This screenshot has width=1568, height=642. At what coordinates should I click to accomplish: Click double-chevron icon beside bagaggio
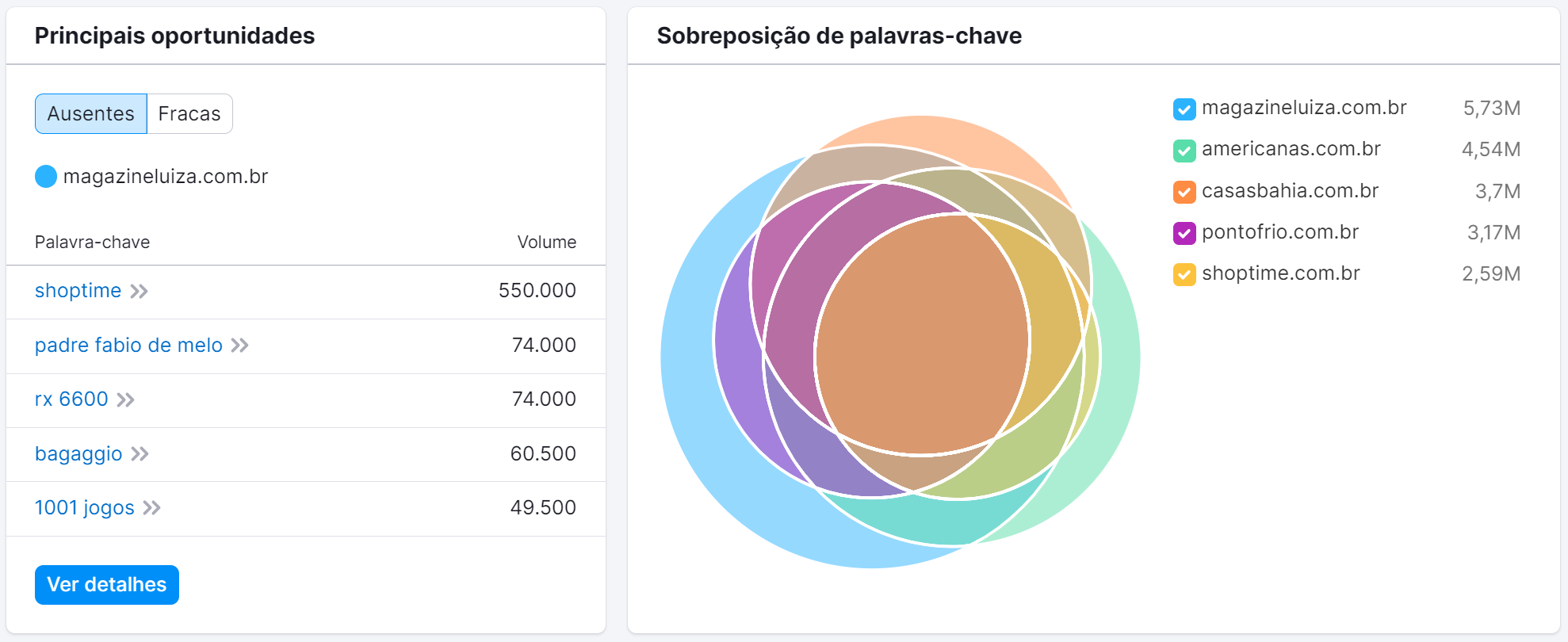(140, 454)
